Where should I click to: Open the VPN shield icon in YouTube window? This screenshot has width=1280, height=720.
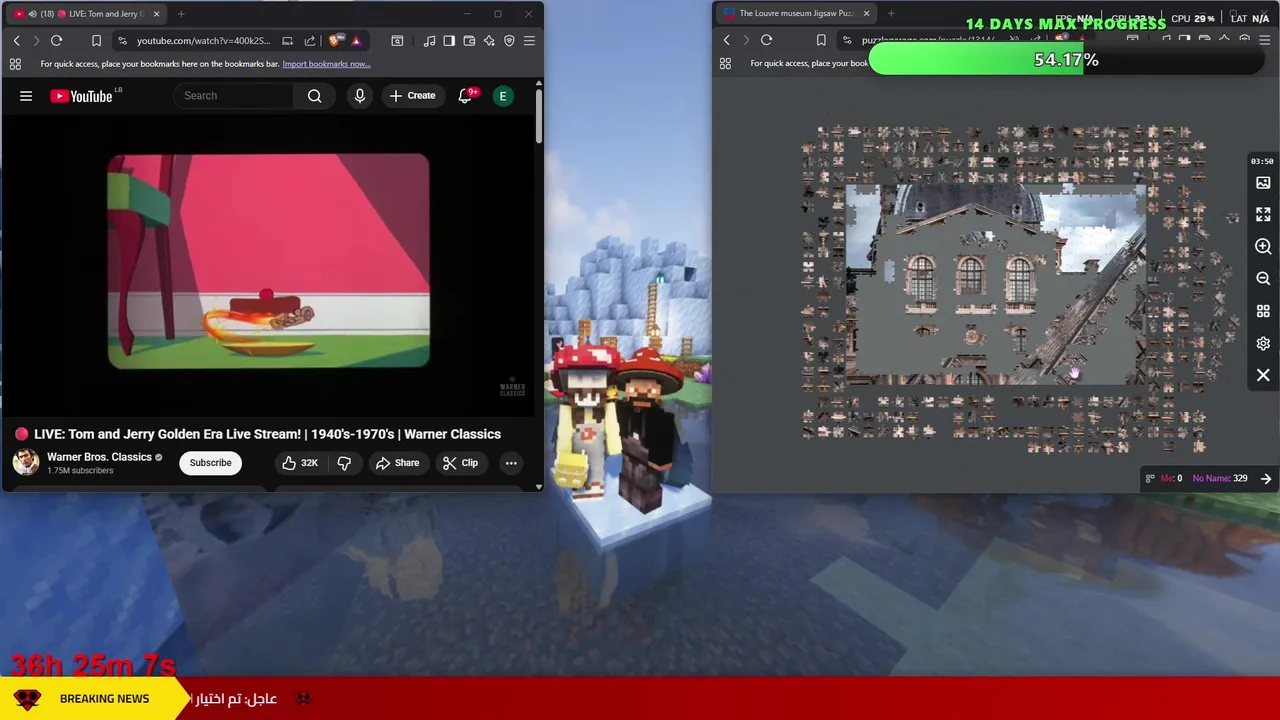509,41
